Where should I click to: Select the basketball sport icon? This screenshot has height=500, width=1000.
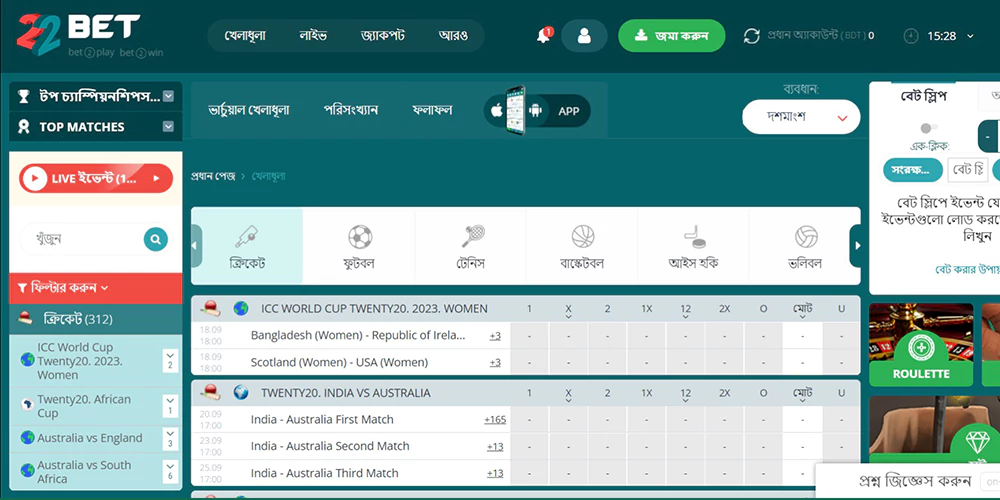pos(583,237)
